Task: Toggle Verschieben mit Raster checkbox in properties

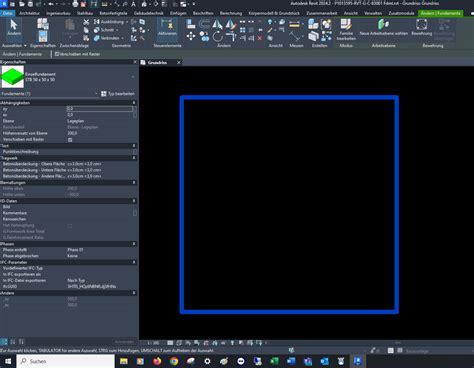Action: click(70, 140)
